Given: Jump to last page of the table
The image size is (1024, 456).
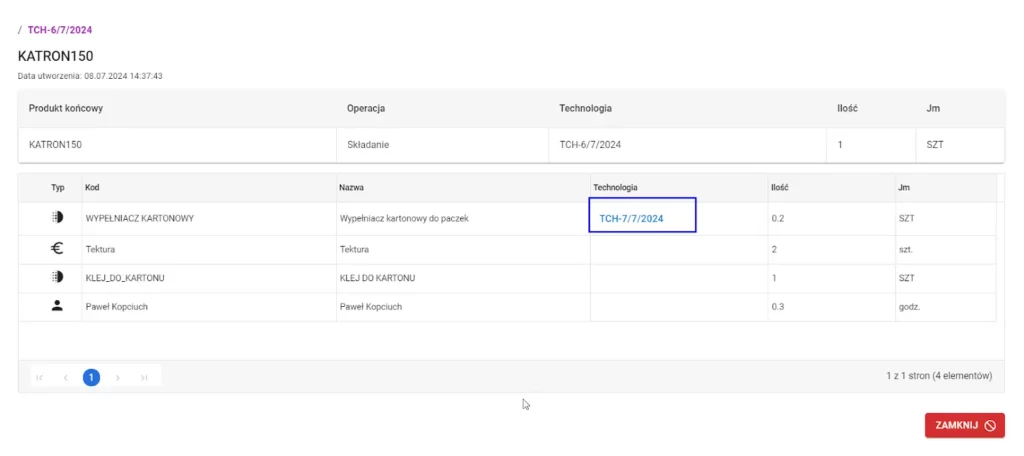Looking at the screenshot, I should (144, 377).
